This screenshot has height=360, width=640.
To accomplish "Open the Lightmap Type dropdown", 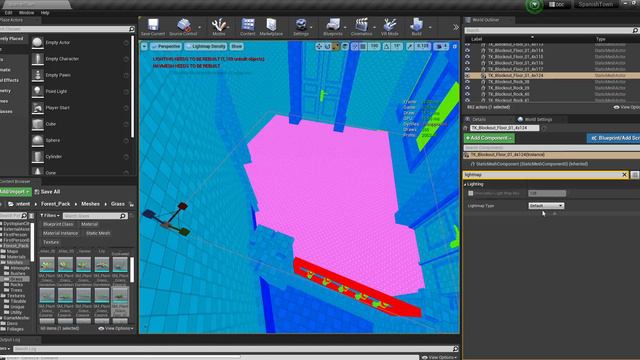I will [546, 206].
